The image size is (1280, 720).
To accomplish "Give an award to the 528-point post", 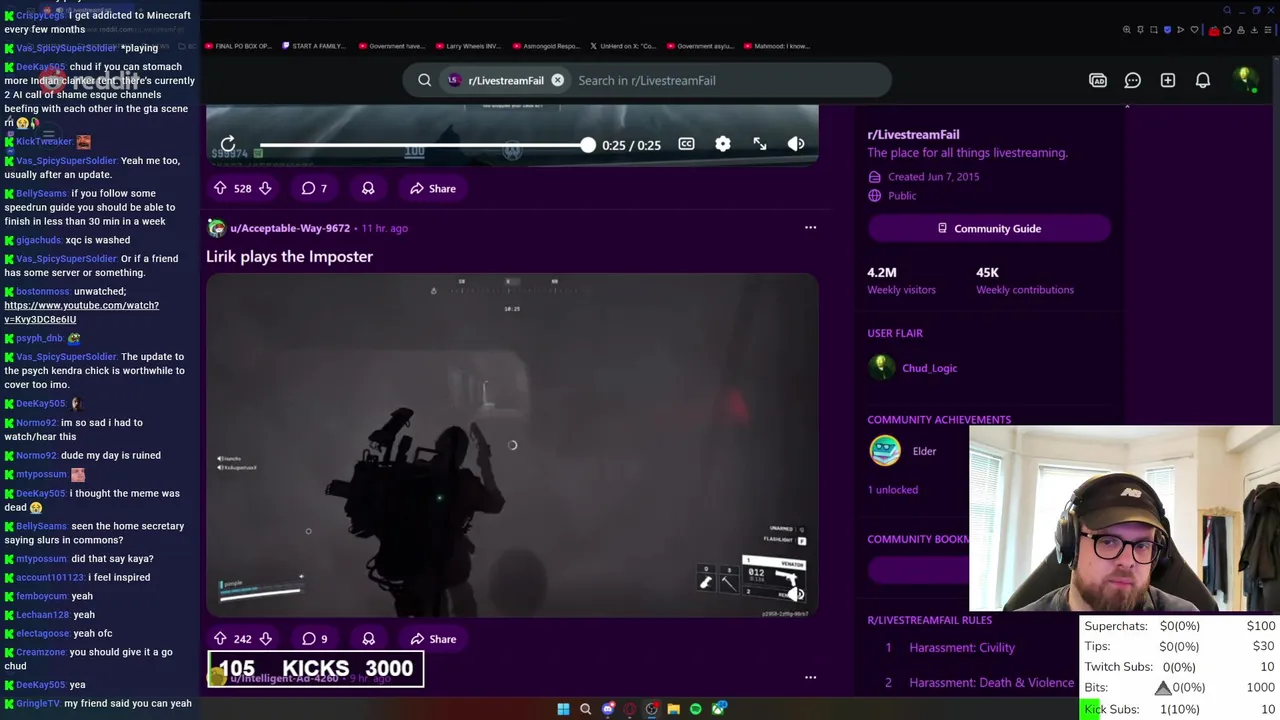I will 368,188.
